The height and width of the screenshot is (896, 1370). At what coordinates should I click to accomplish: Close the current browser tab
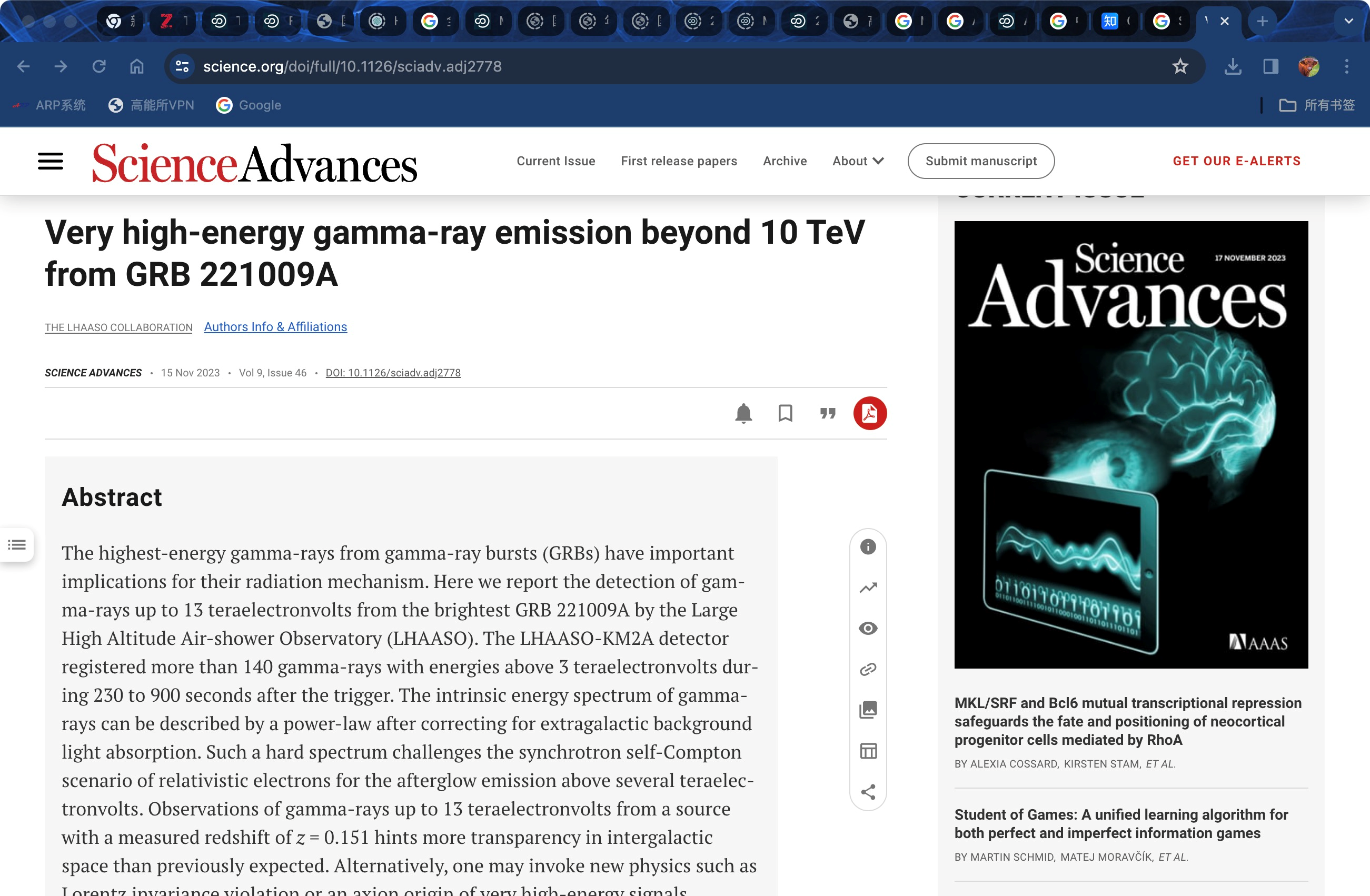click(x=1224, y=21)
